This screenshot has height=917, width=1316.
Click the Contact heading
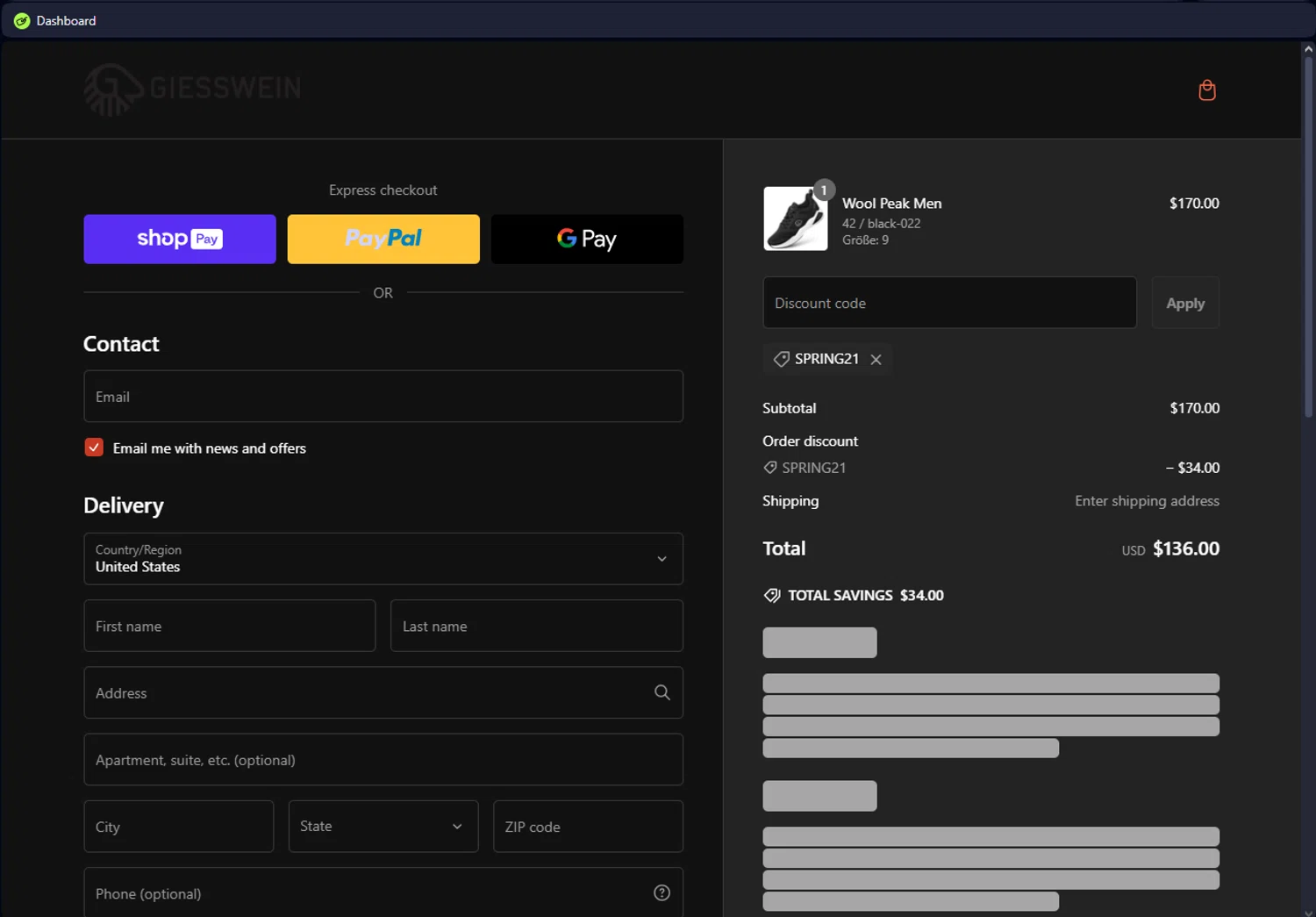pos(121,344)
